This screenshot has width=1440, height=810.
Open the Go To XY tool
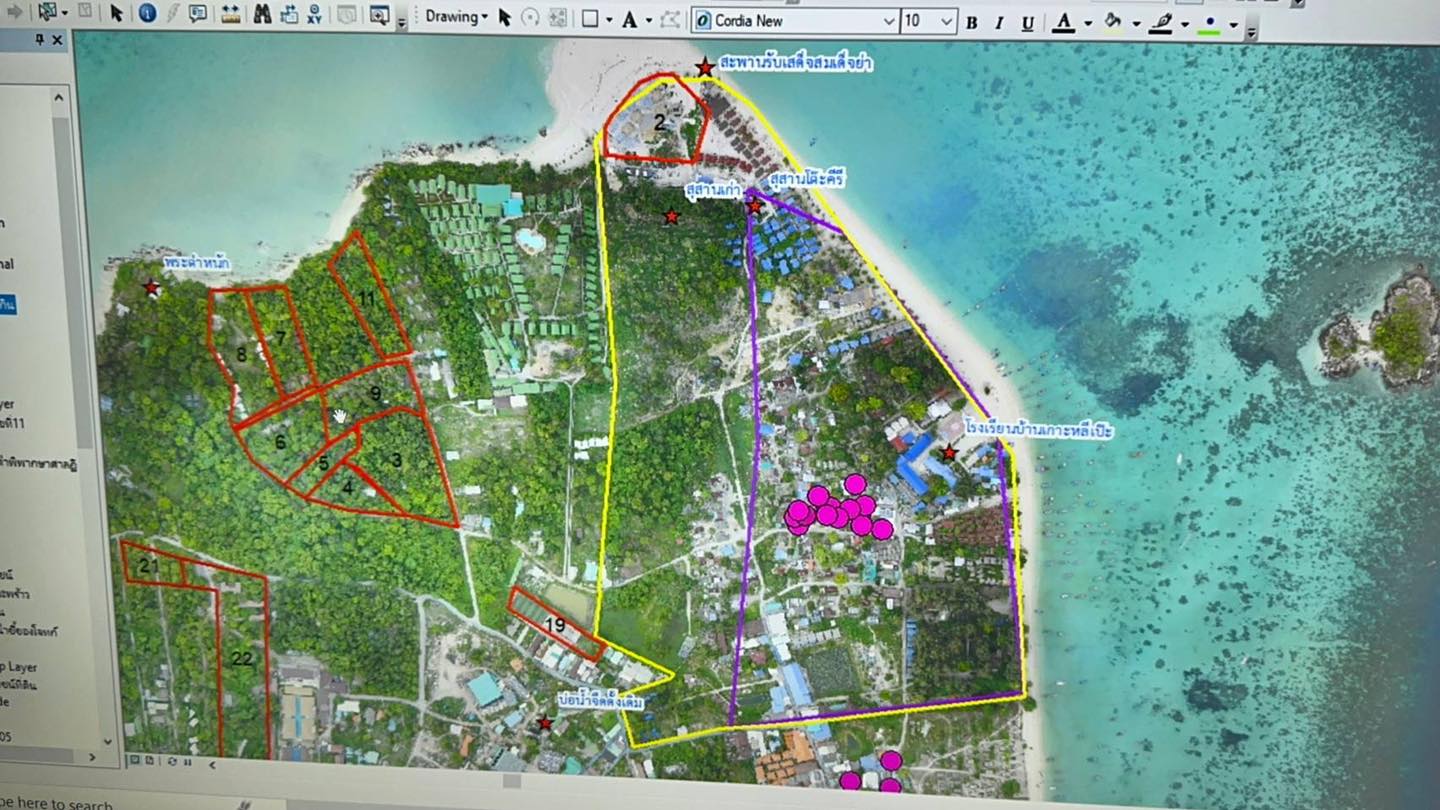click(315, 14)
